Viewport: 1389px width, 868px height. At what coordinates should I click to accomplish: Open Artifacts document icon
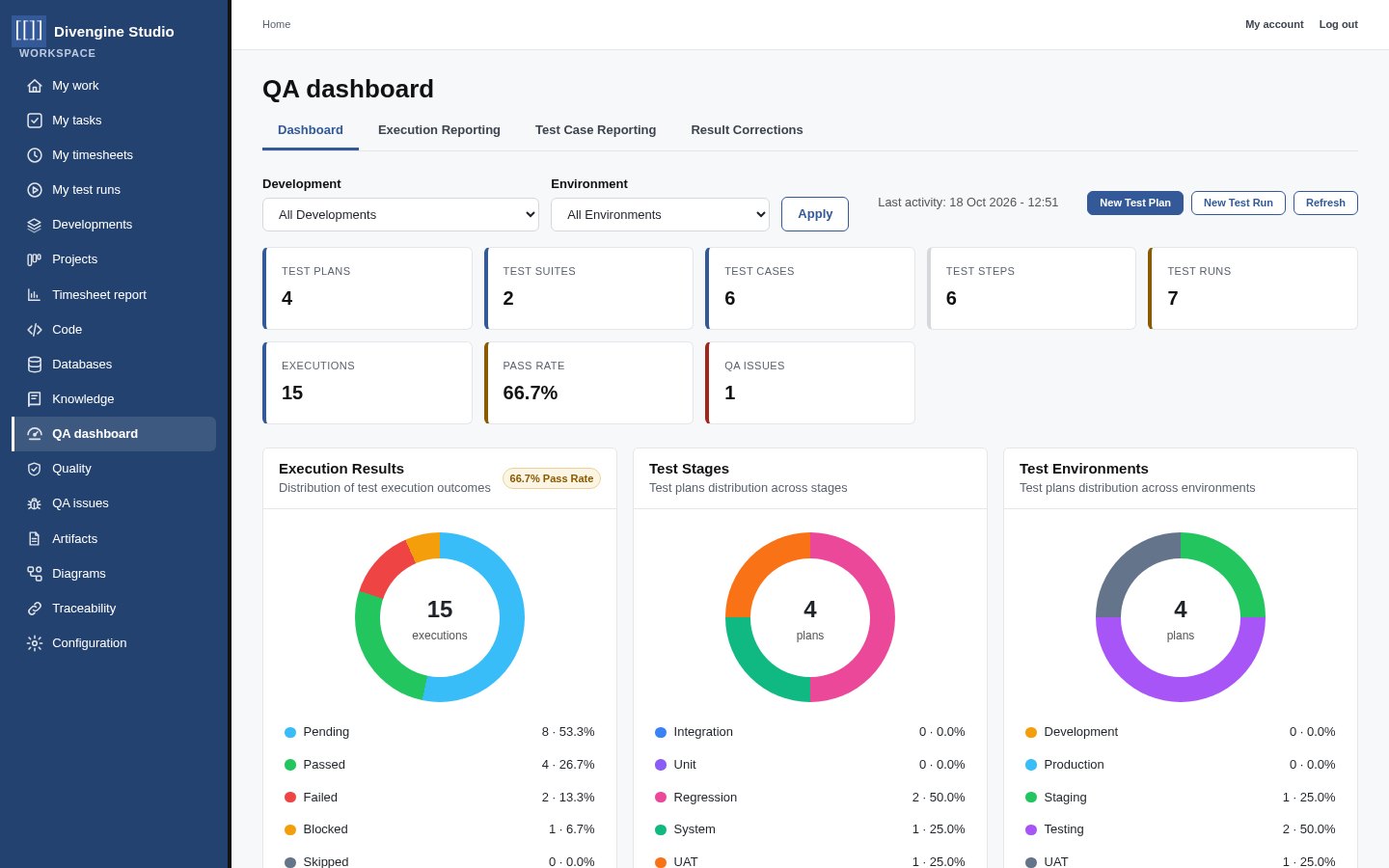click(x=35, y=539)
